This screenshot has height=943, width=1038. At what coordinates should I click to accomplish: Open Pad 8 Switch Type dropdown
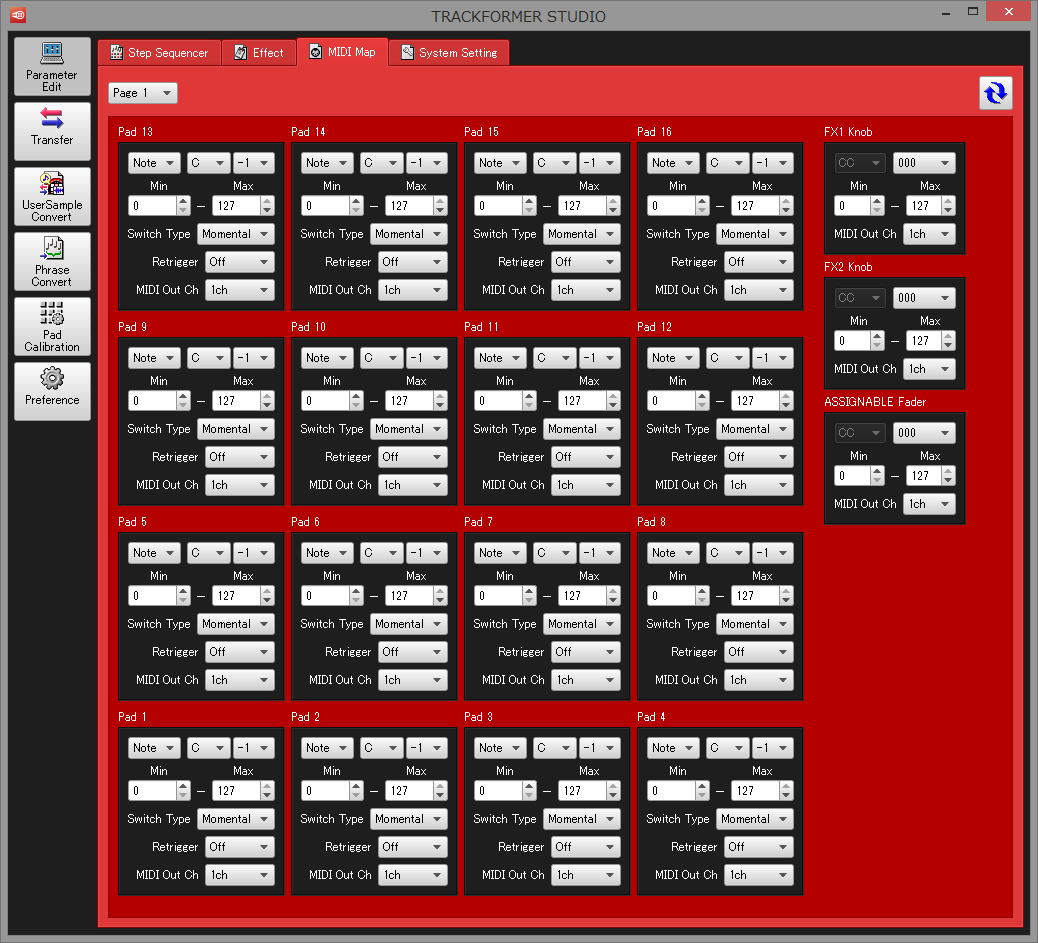(x=755, y=624)
